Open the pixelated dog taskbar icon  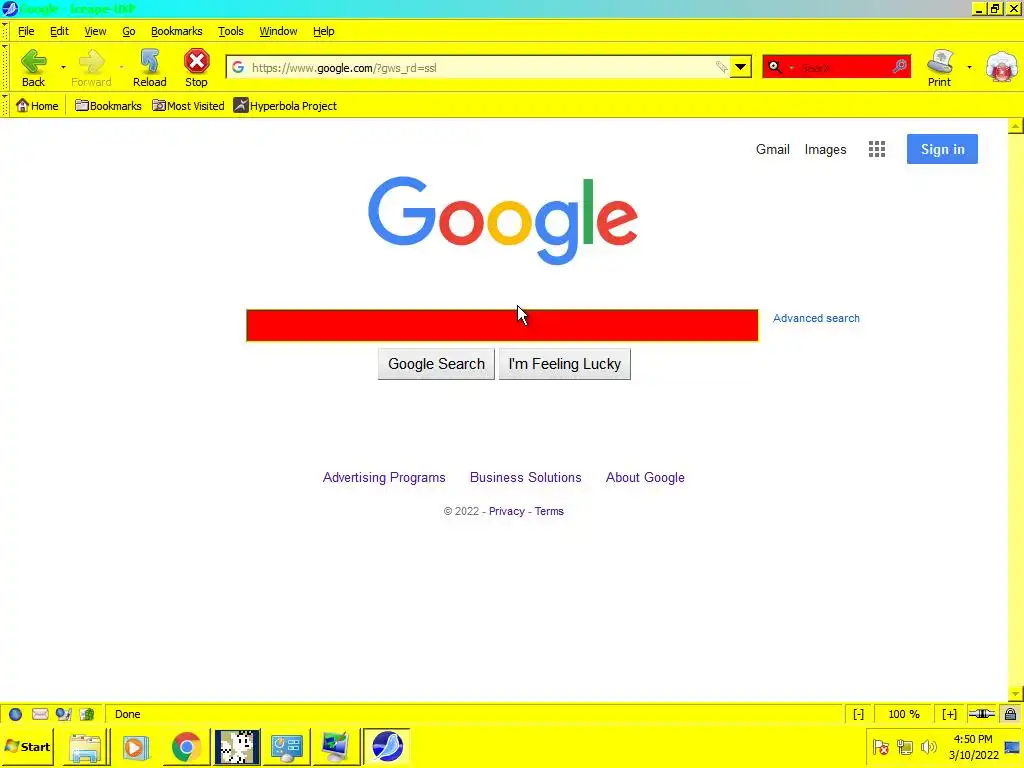click(x=237, y=746)
